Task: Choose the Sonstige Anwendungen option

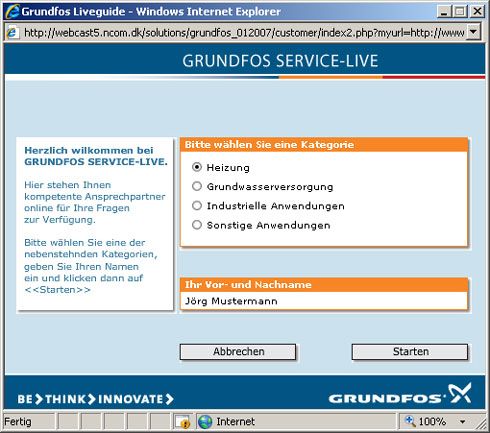Action: [x=197, y=225]
